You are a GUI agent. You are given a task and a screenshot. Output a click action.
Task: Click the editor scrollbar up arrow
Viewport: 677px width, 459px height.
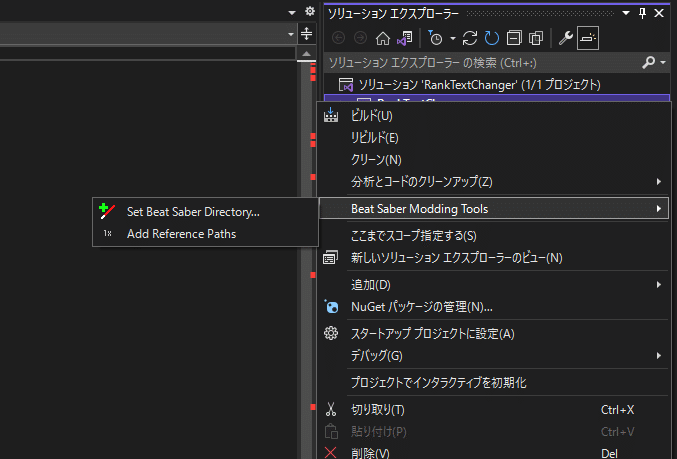pyautogui.click(x=307, y=54)
